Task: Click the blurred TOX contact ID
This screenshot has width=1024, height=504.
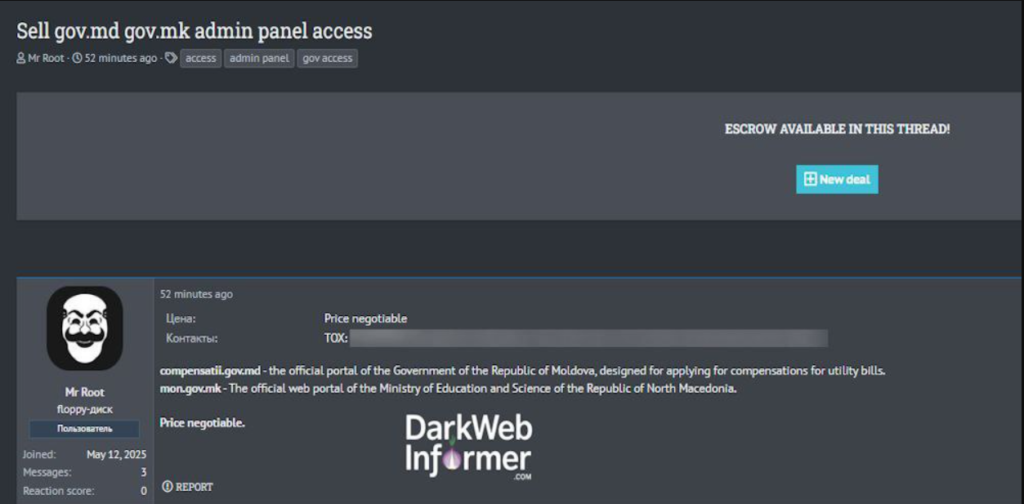Action: (x=588, y=338)
